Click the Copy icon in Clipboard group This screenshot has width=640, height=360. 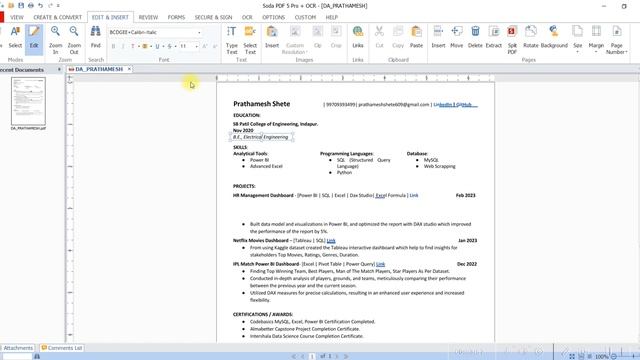pos(398,37)
